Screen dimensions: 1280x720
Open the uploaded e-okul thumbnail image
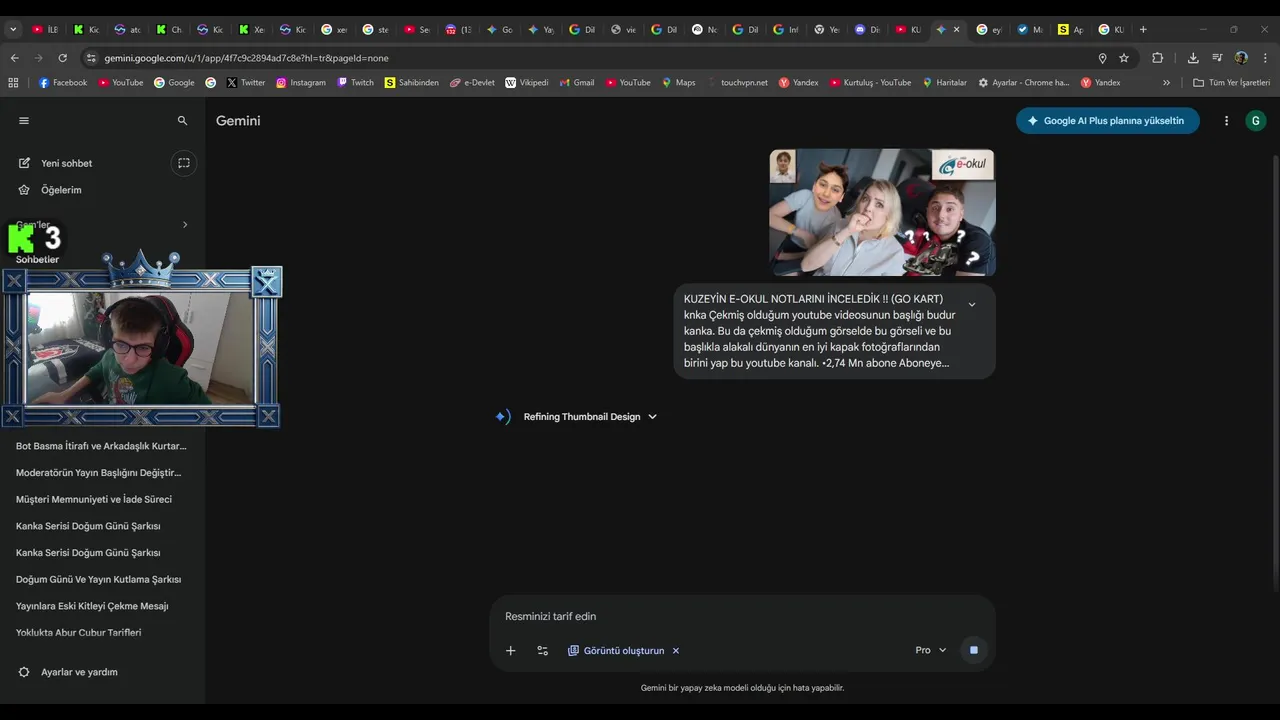coord(882,213)
